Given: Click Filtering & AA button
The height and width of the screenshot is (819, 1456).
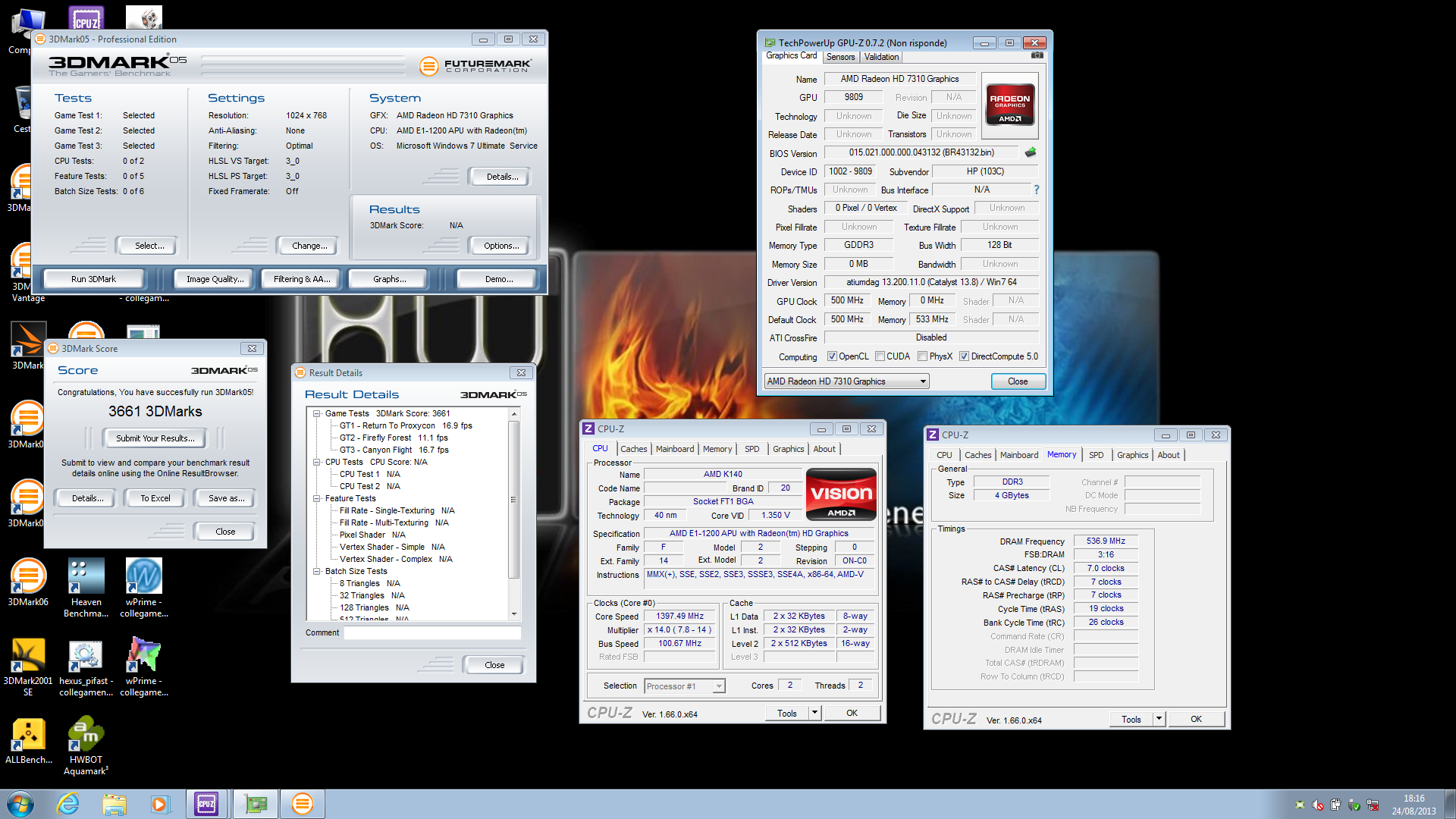Looking at the screenshot, I should pyautogui.click(x=301, y=279).
